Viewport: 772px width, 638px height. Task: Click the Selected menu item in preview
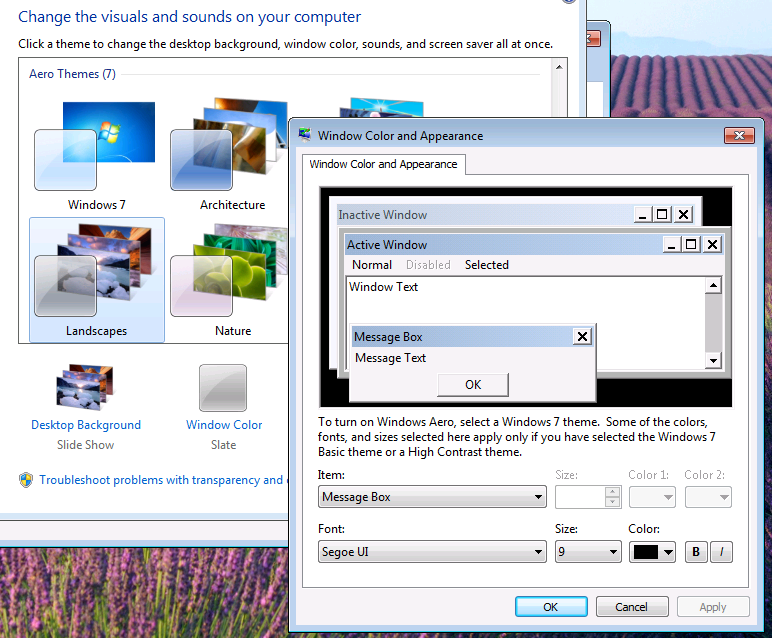click(486, 265)
